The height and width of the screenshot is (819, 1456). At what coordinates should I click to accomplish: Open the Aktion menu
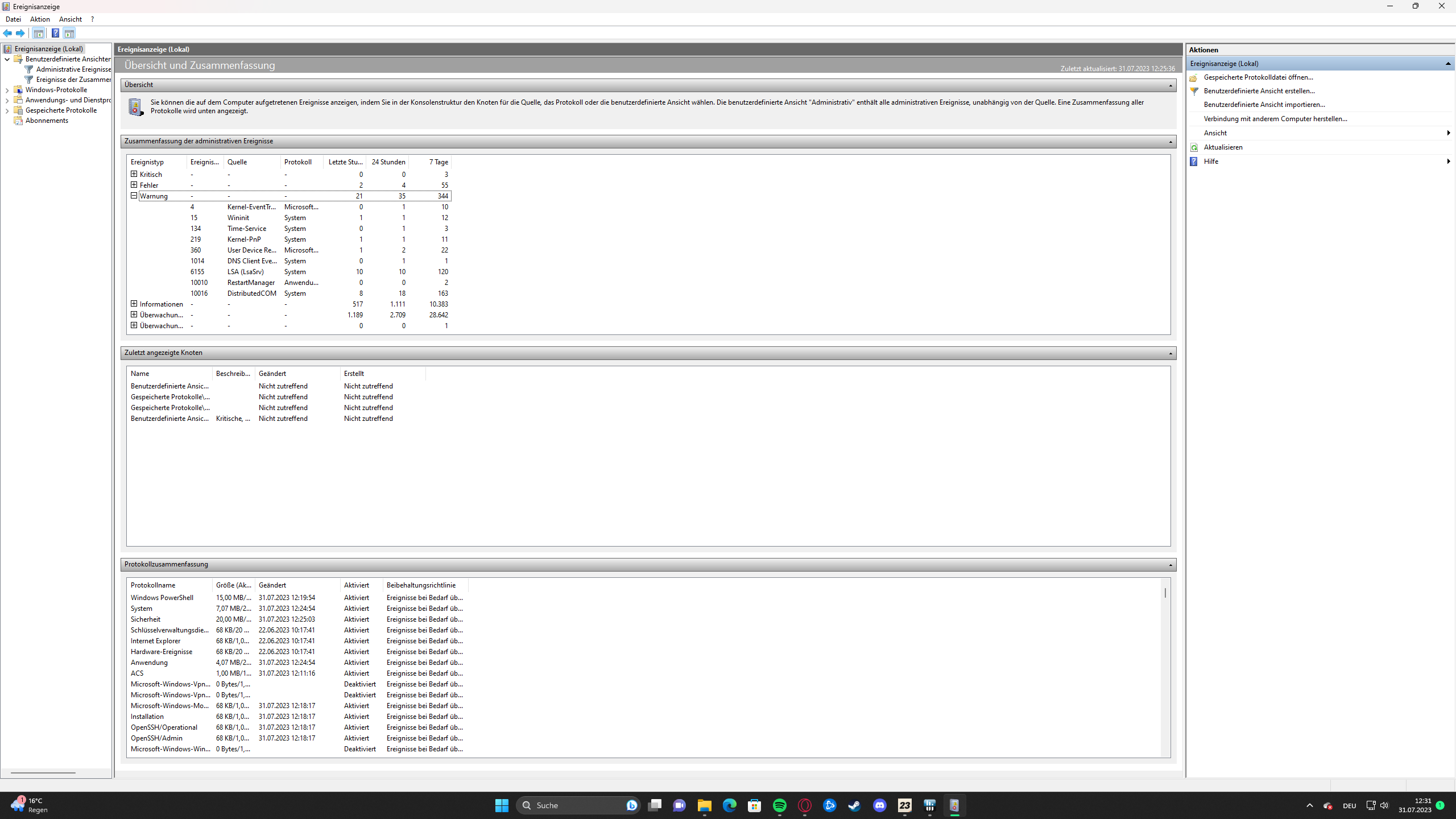click(39, 19)
